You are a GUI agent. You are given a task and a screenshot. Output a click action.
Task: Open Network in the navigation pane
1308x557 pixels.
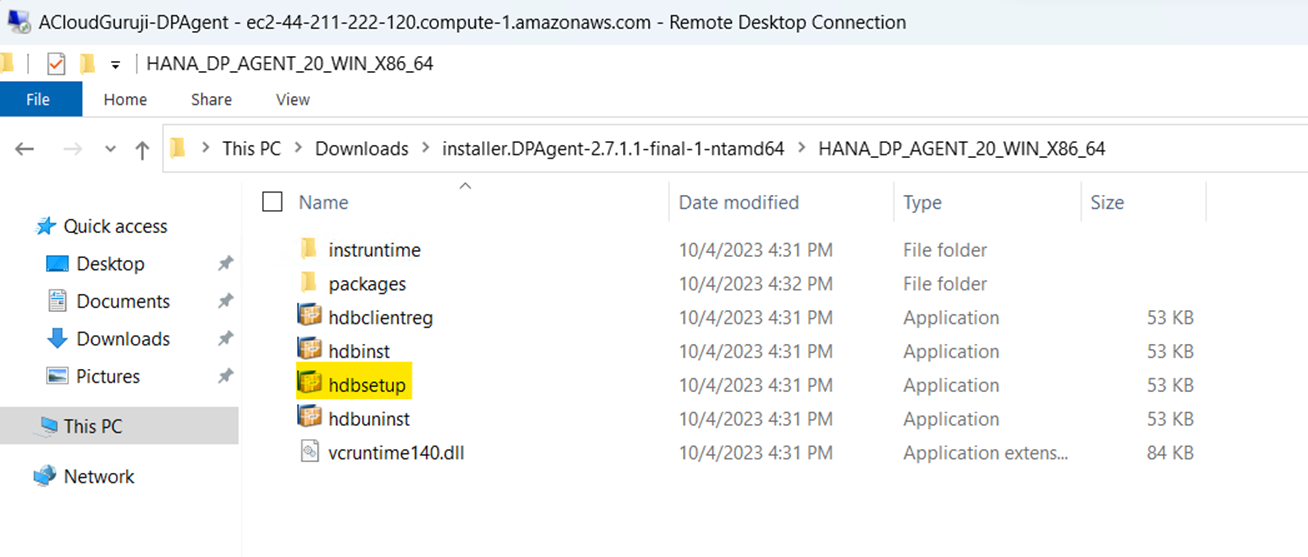click(98, 476)
